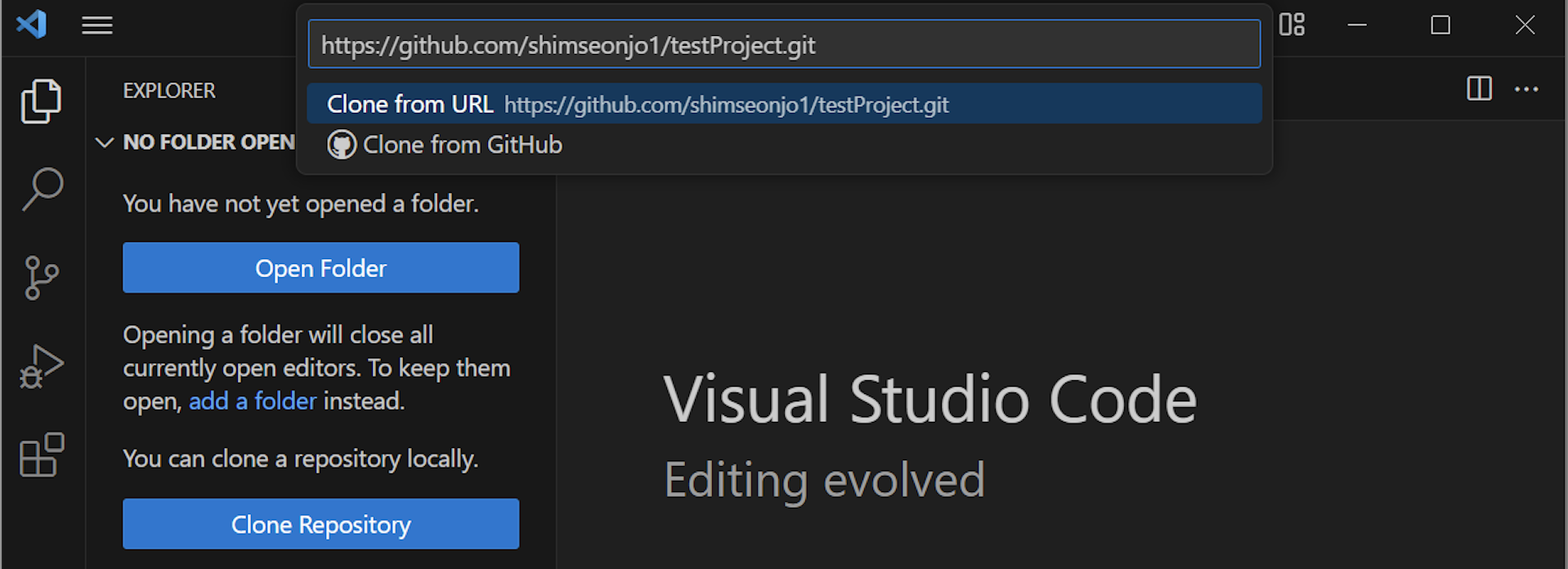Click the 'Editing evolved' subtitle
Screen dimensions: 1568x569
825,479
